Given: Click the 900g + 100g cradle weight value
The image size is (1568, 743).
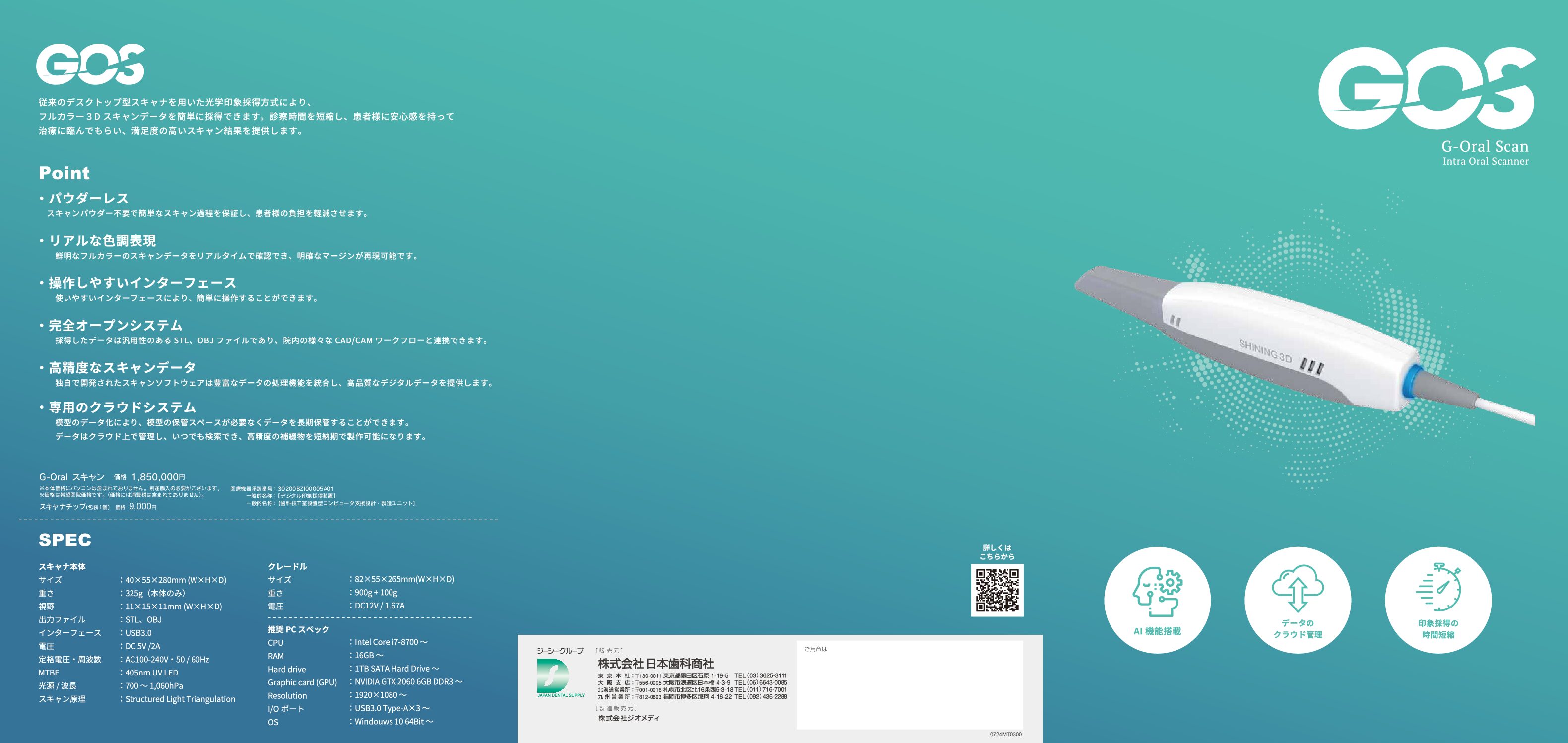Looking at the screenshot, I should coord(376,592).
